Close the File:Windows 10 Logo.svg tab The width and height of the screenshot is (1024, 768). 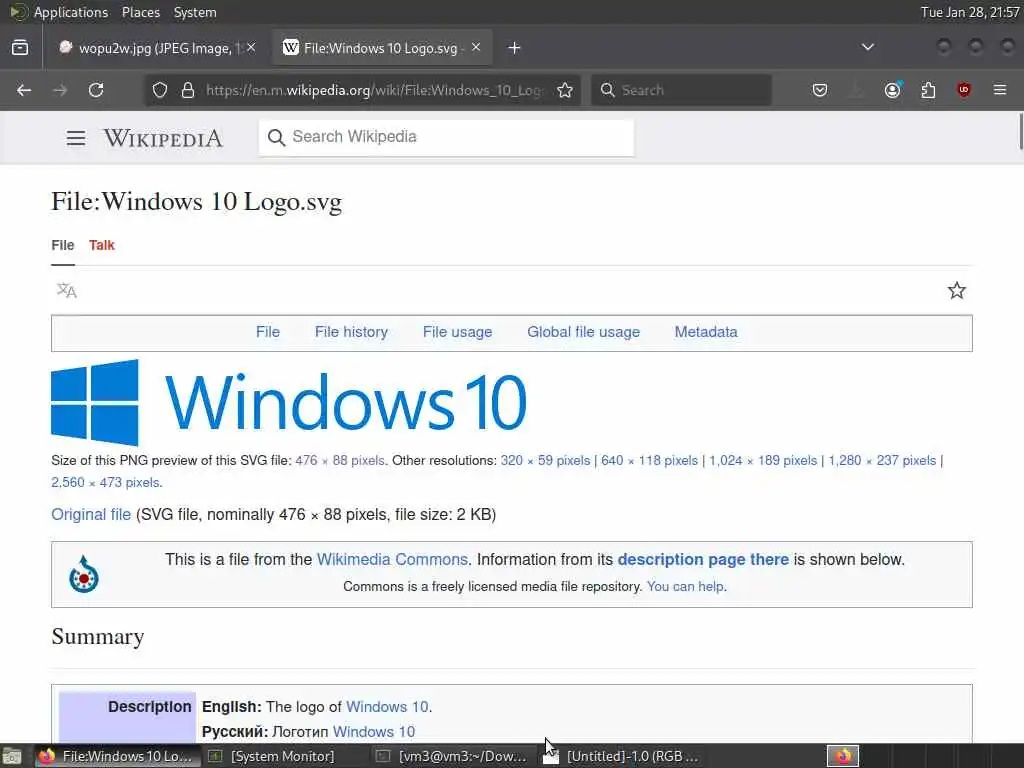[x=476, y=47]
